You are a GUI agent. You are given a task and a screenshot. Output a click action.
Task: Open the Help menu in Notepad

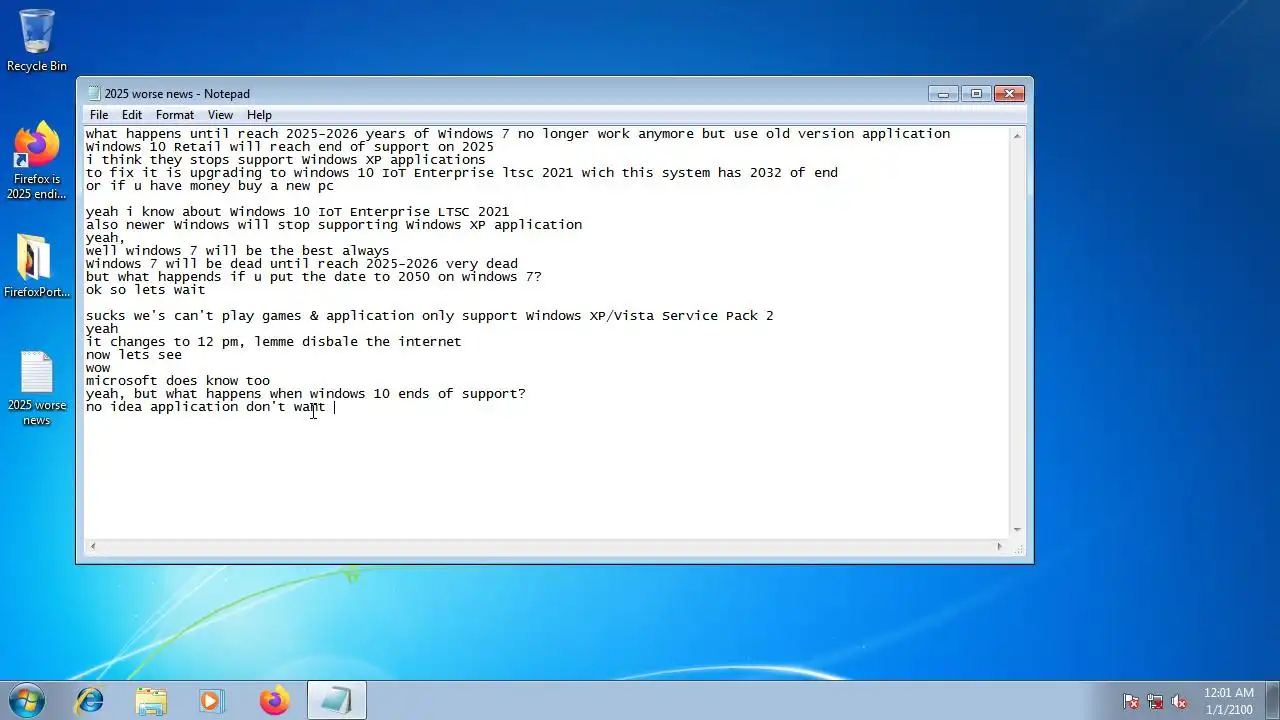click(259, 115)
